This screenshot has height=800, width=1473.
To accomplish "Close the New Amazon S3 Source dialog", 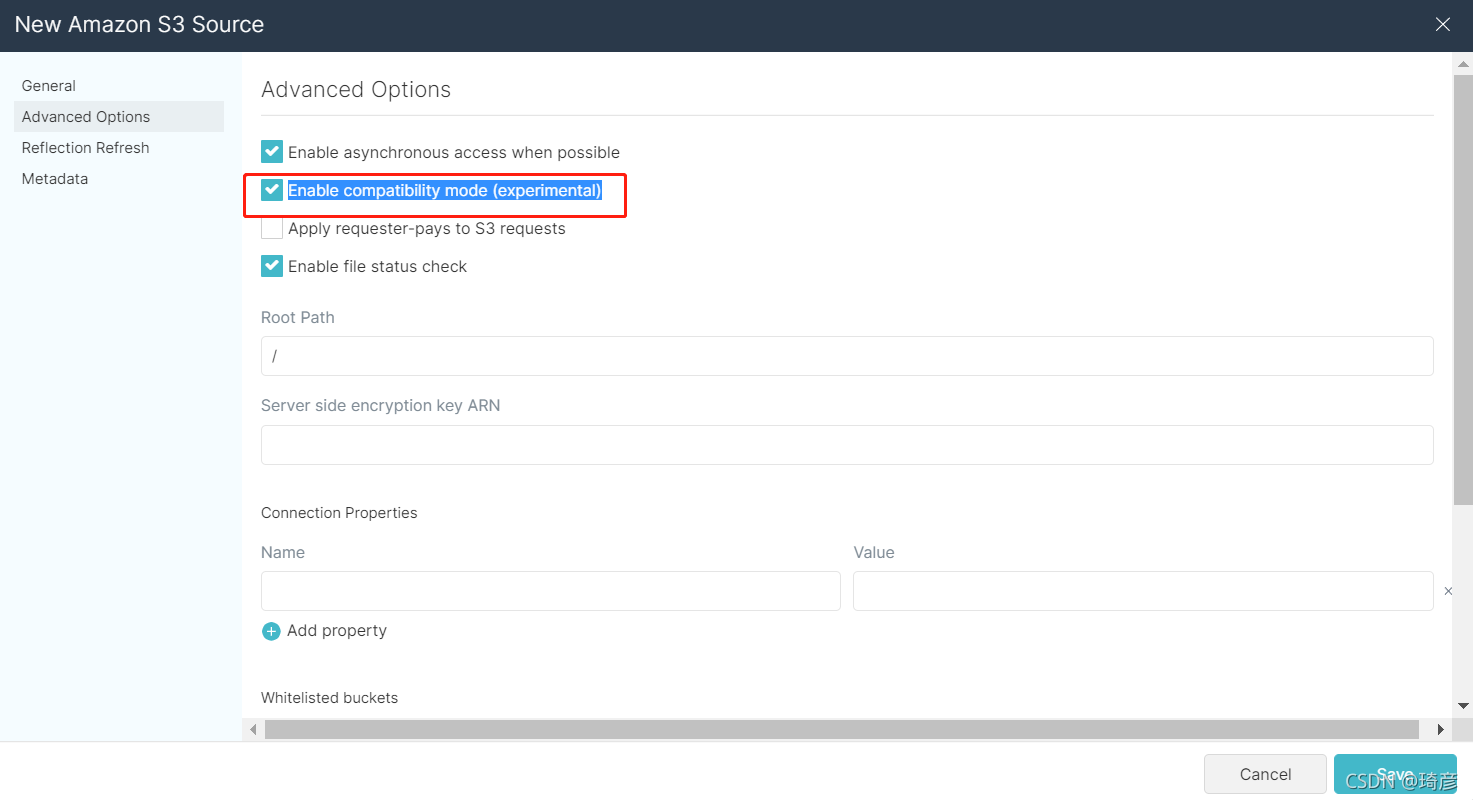I will coord(1442,25).
